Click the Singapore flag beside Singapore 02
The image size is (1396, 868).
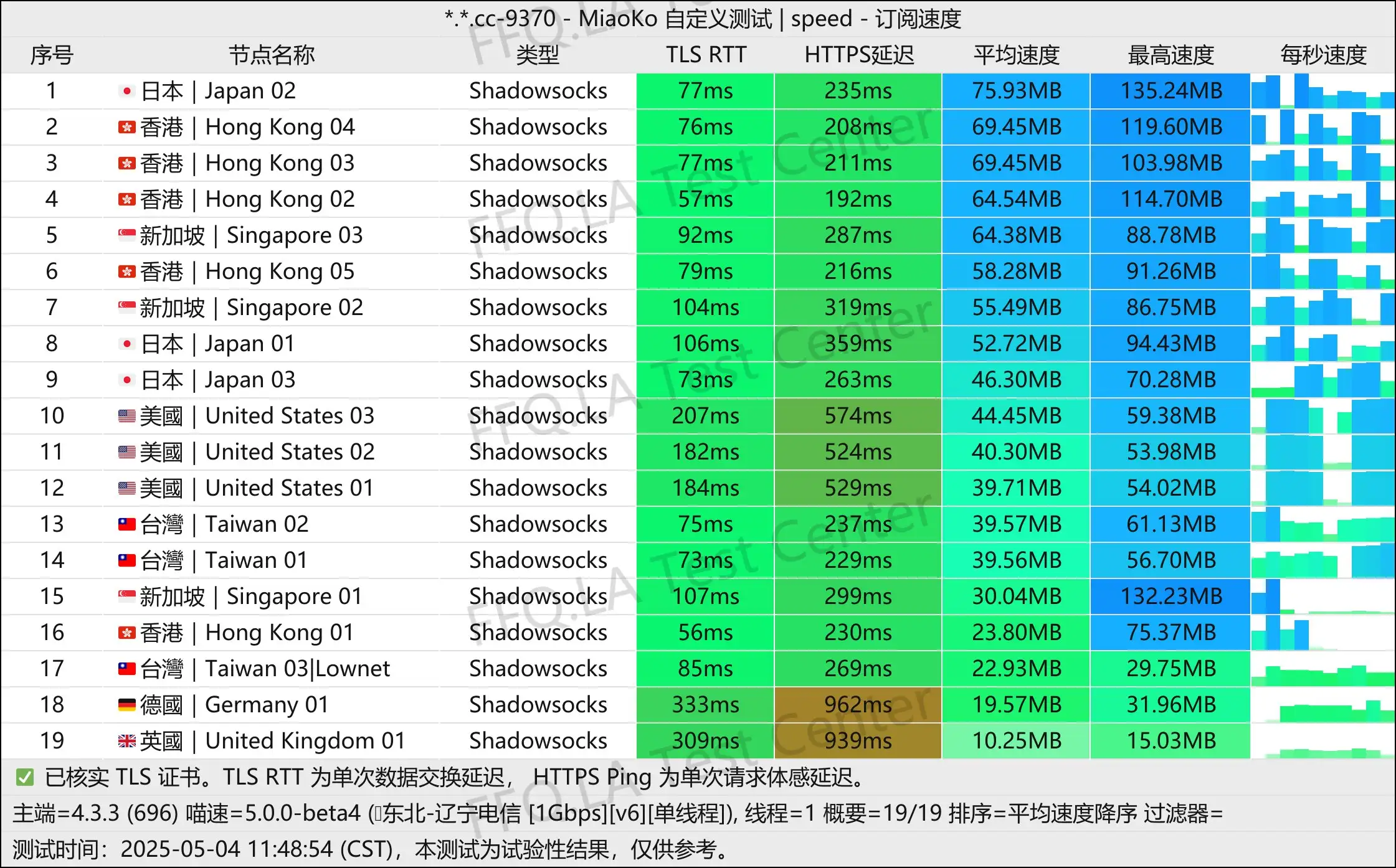127,308
